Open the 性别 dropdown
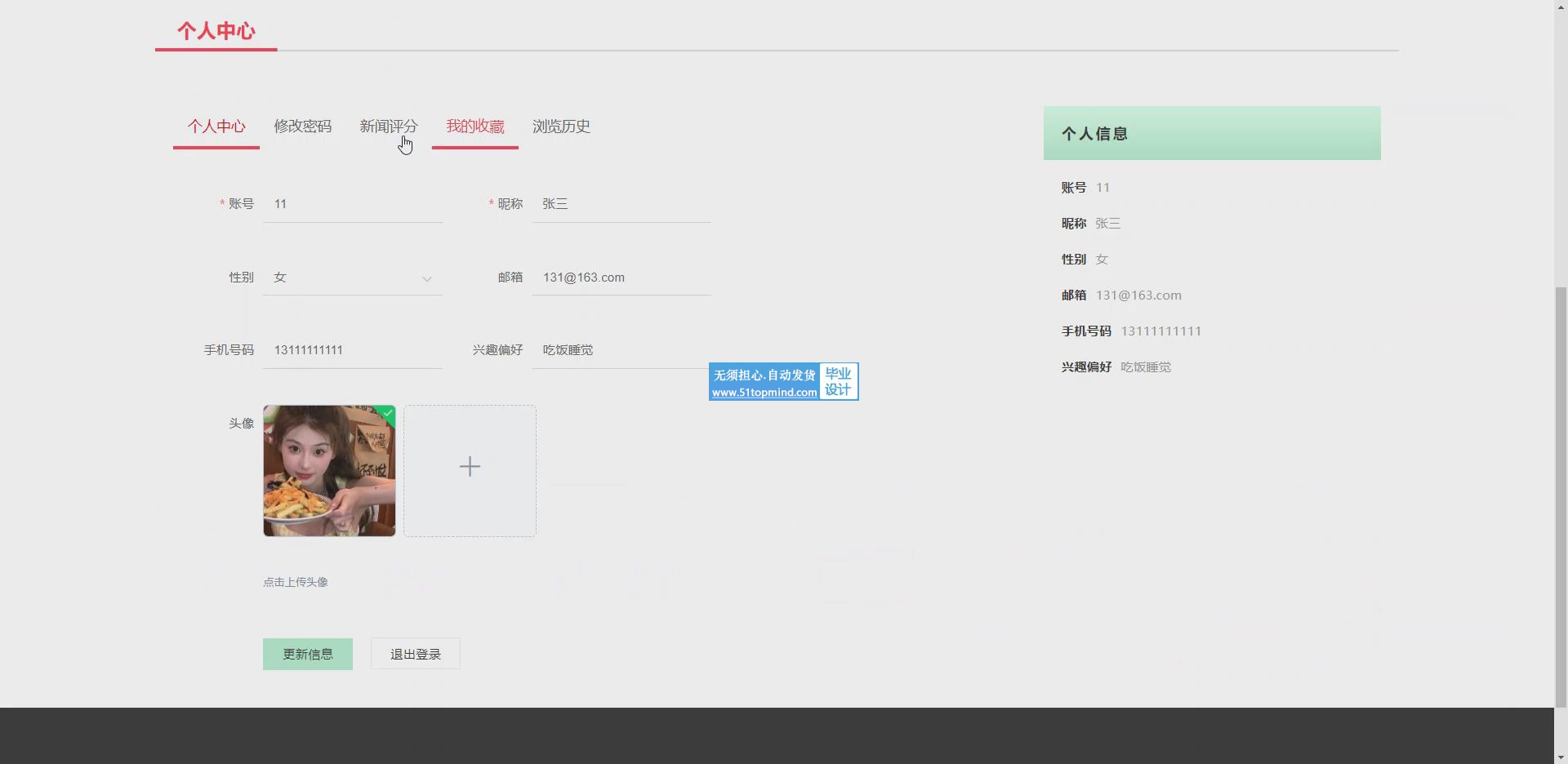This screenshot has width=1568, height=764. pos(353,278)
